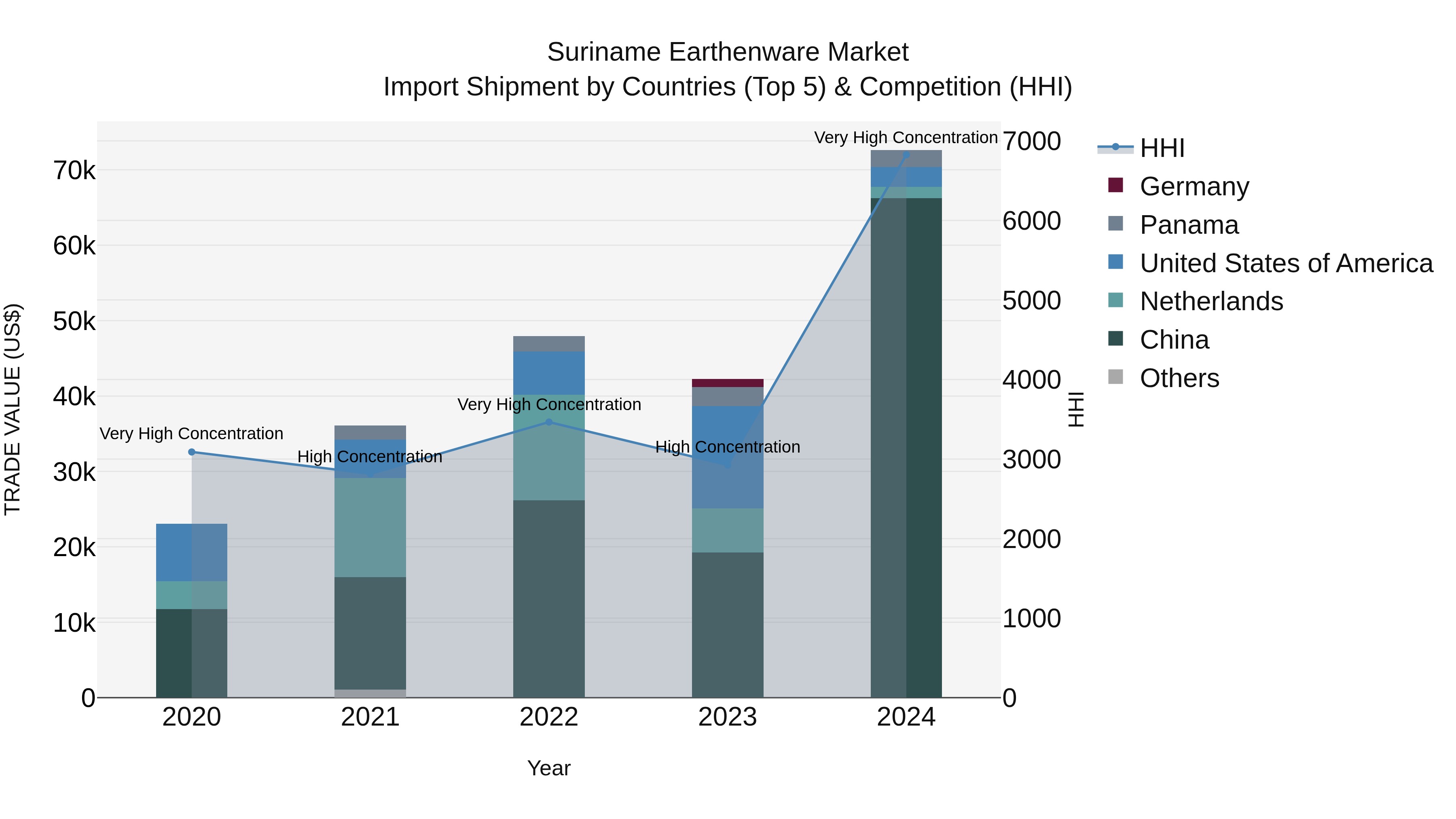Click the Panama bar segment for 2022
Screen dimensions: 1456x819
(x=549, y=344)
